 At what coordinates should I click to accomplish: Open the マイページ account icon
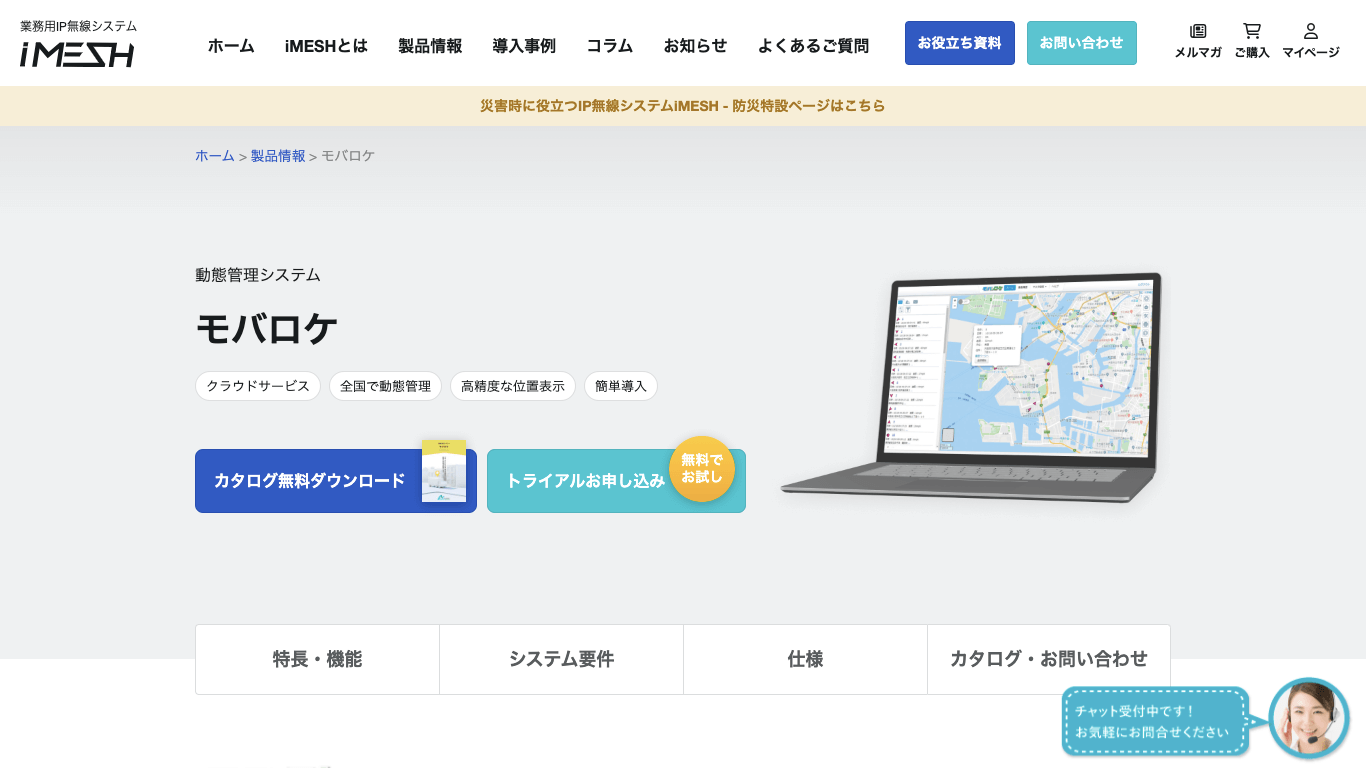click(x=1311, y=42)
